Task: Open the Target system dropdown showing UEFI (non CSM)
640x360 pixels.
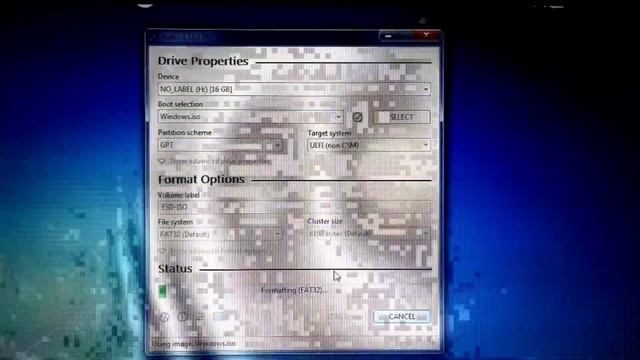Action: click(369, 145)
